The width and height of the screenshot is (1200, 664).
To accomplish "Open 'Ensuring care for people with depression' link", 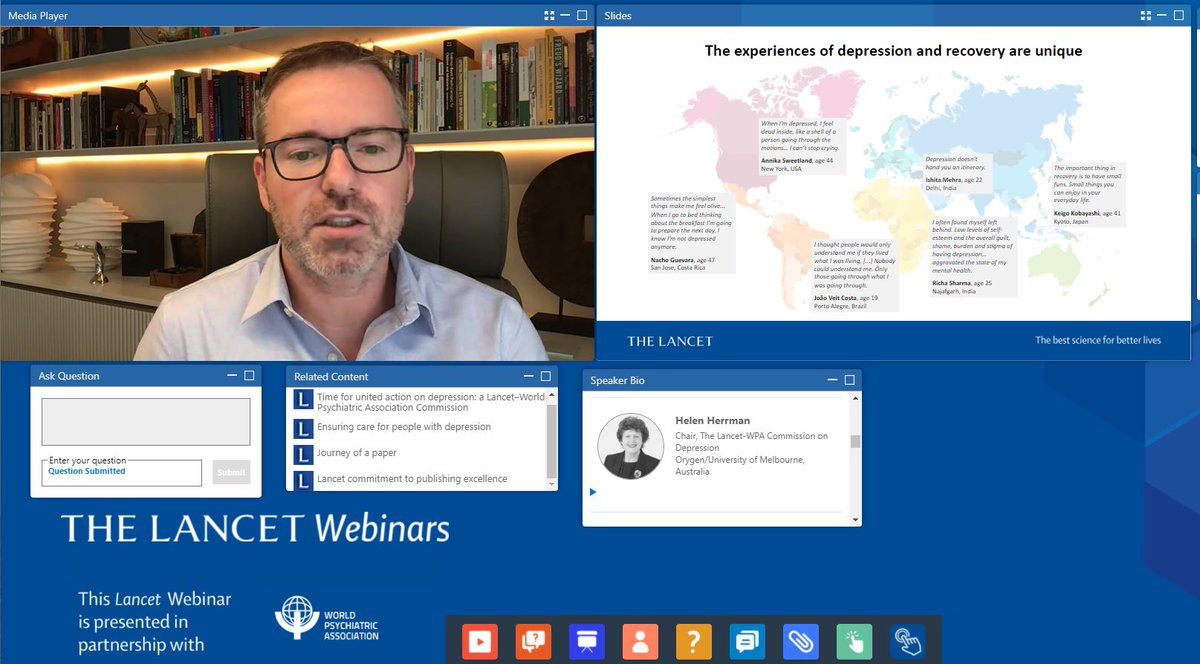I will (404, 427).
